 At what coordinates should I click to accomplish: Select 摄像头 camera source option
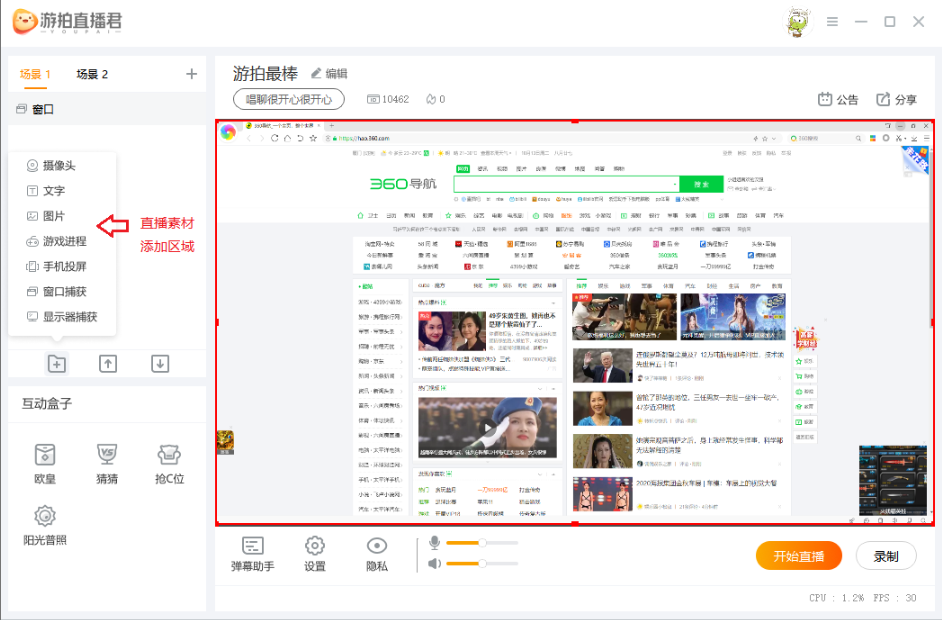click(x=57, y=166)
